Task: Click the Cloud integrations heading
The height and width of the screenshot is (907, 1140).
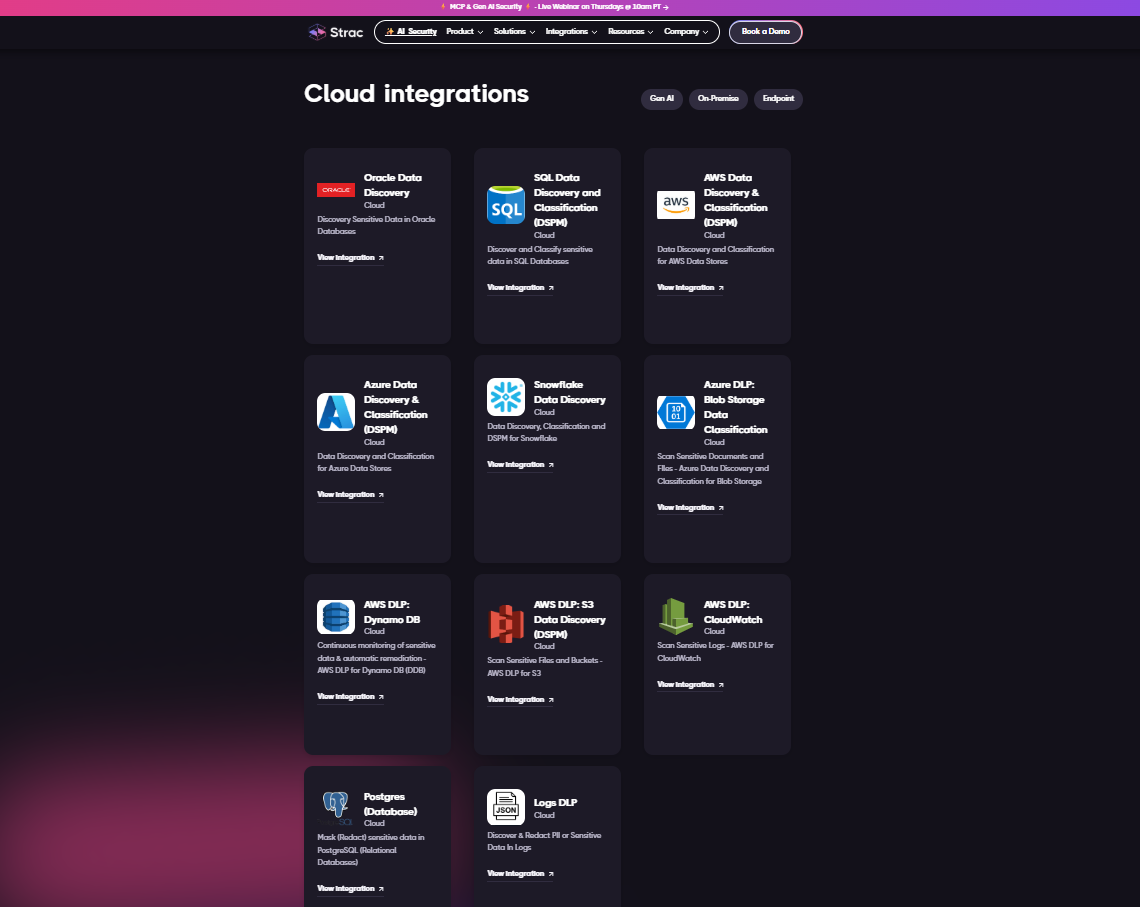Action: tap(416, 94)
